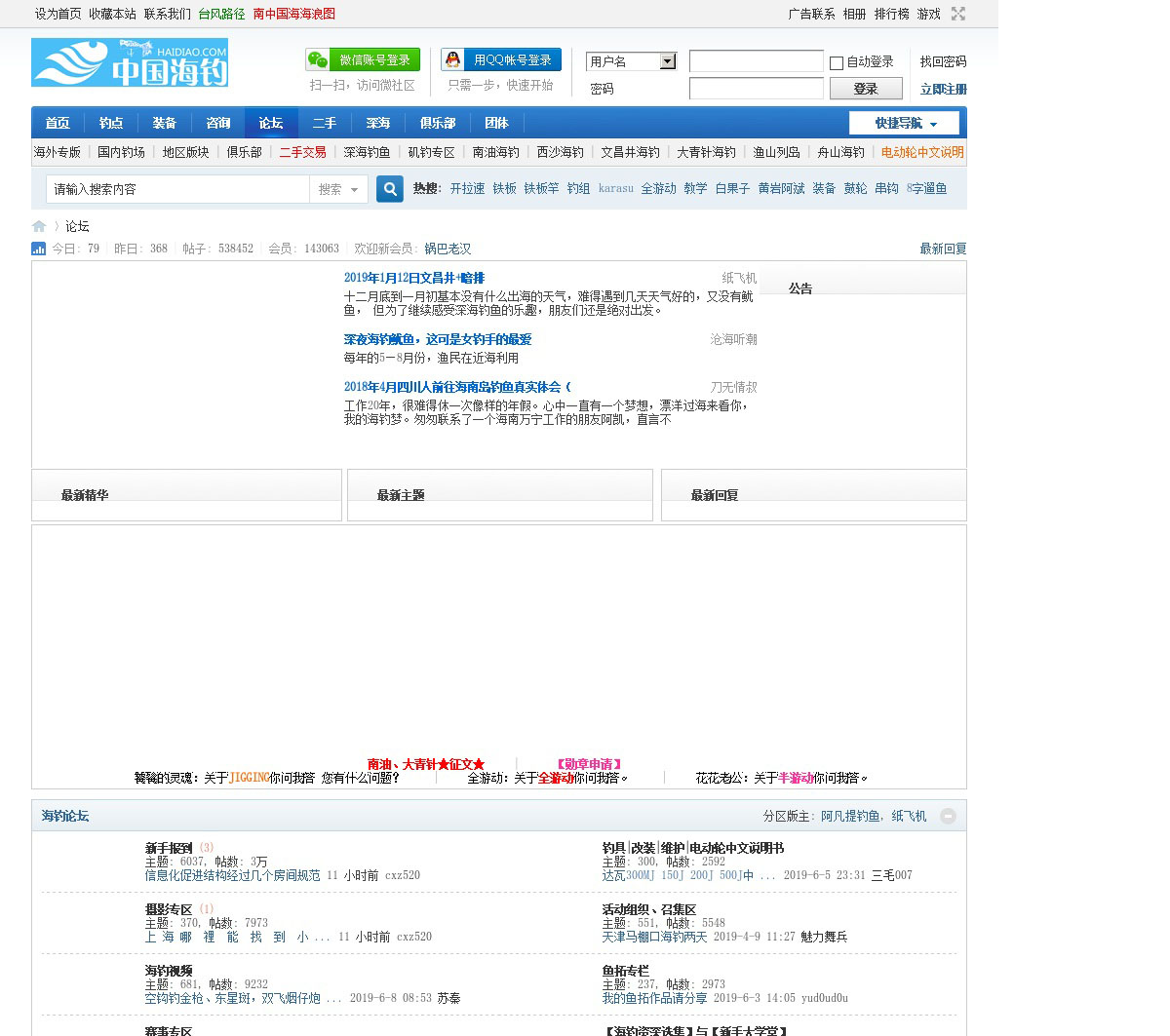Select the 团体 nav tab
1170x1036 pixels.
click(497, 123)
